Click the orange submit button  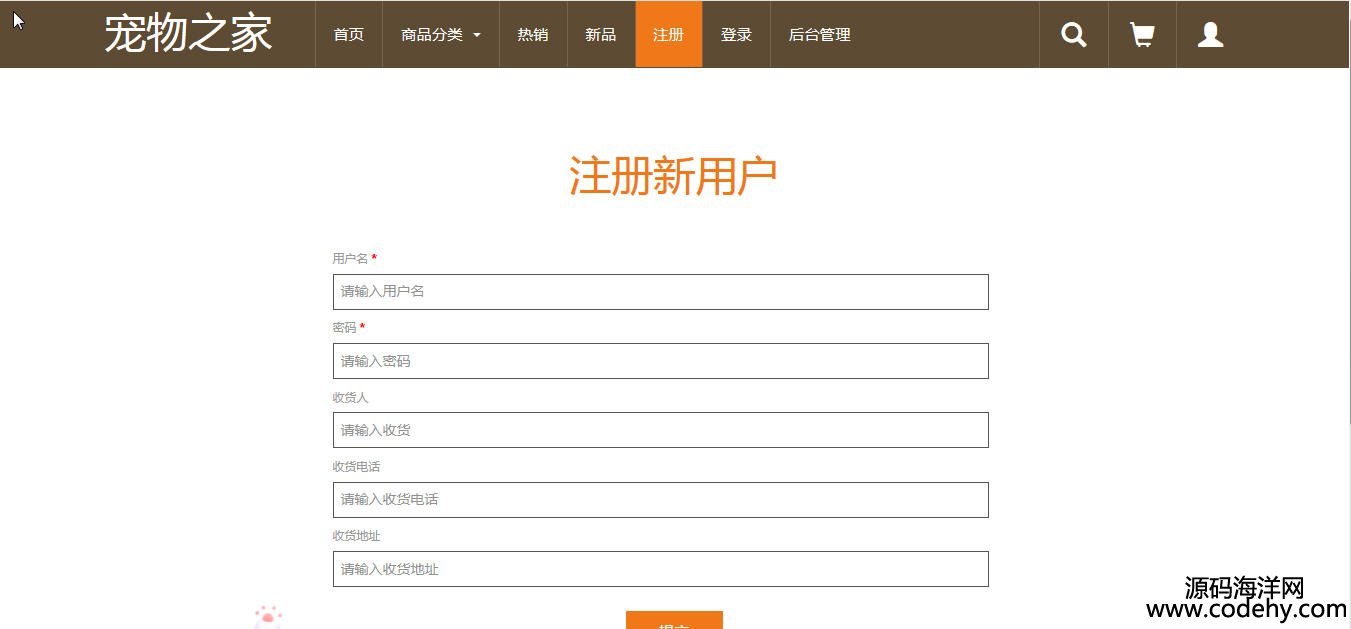click(674, 621)
